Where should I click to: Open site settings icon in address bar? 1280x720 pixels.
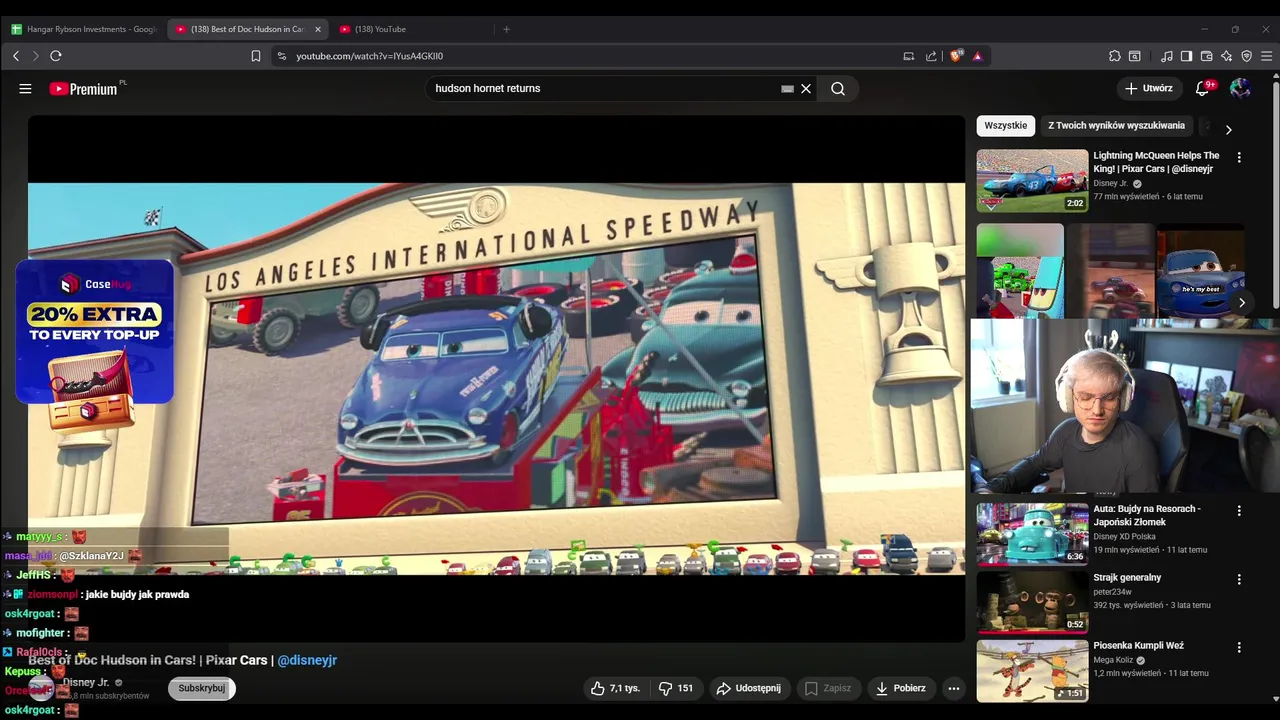click(x=282, y=56)
